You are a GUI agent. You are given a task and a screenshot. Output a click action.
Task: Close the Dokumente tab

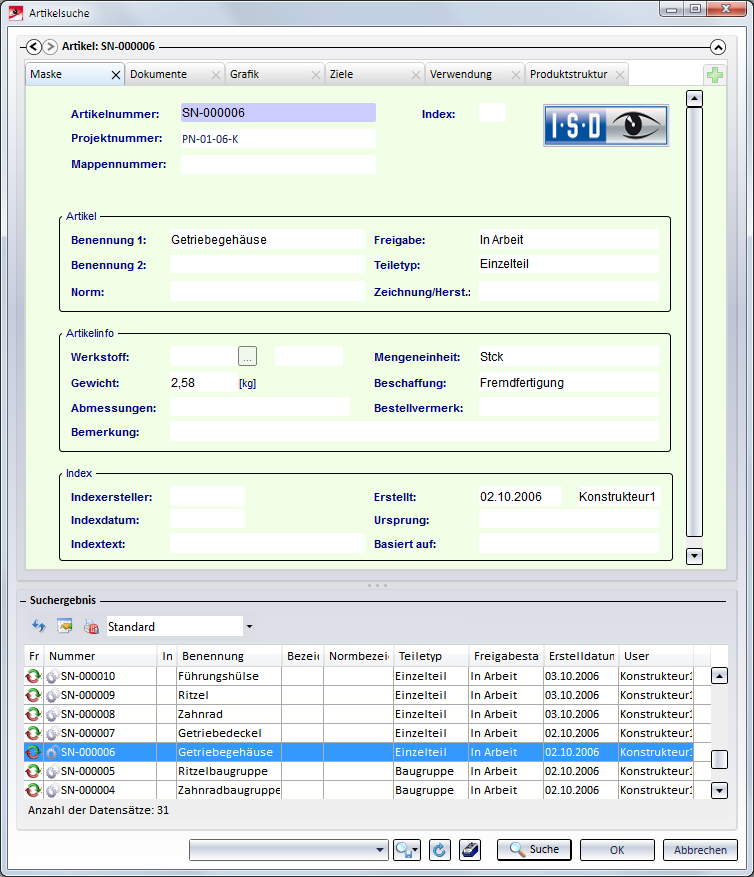[x=215, y=75]
